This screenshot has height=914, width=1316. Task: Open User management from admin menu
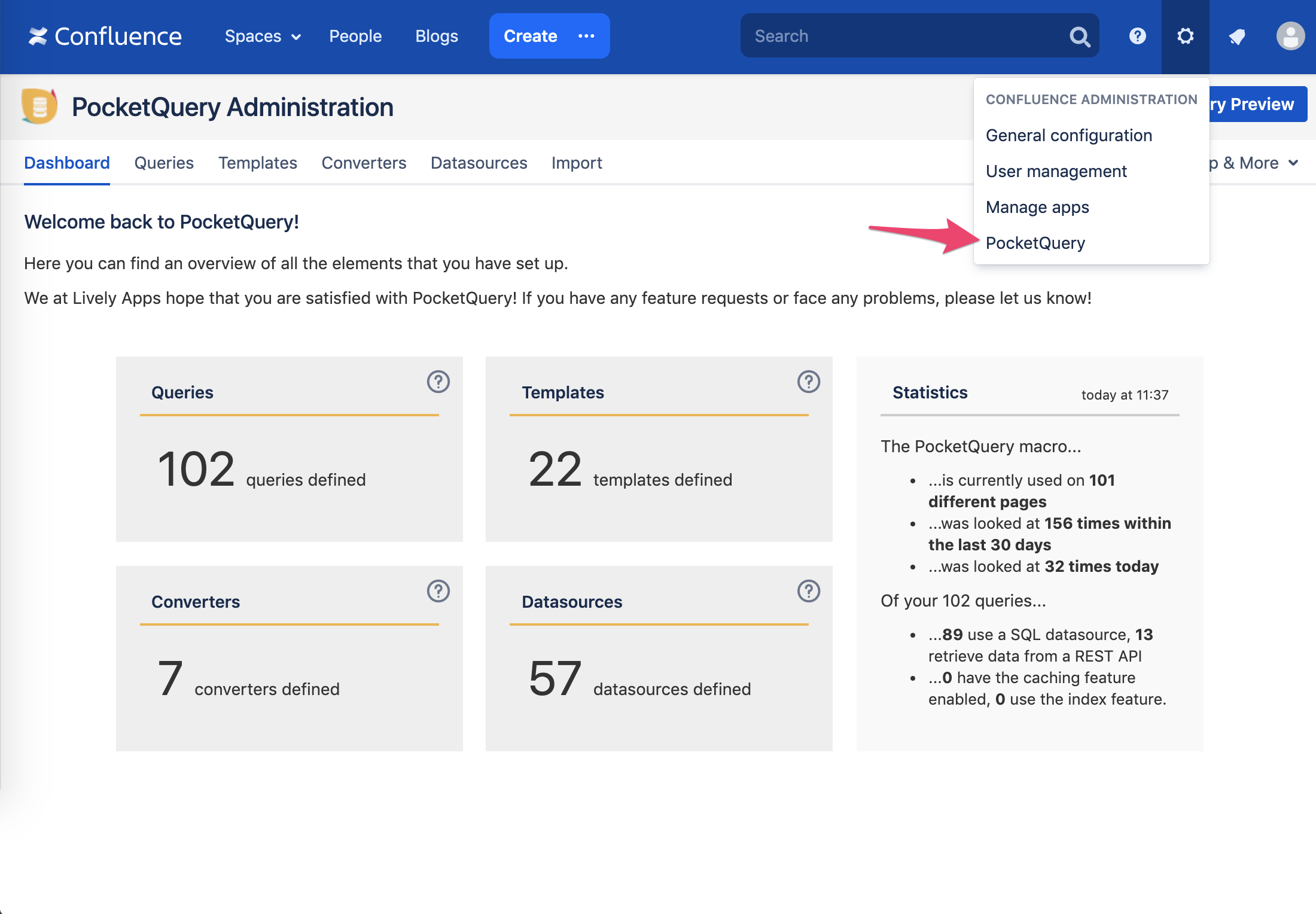(1056, 171)
